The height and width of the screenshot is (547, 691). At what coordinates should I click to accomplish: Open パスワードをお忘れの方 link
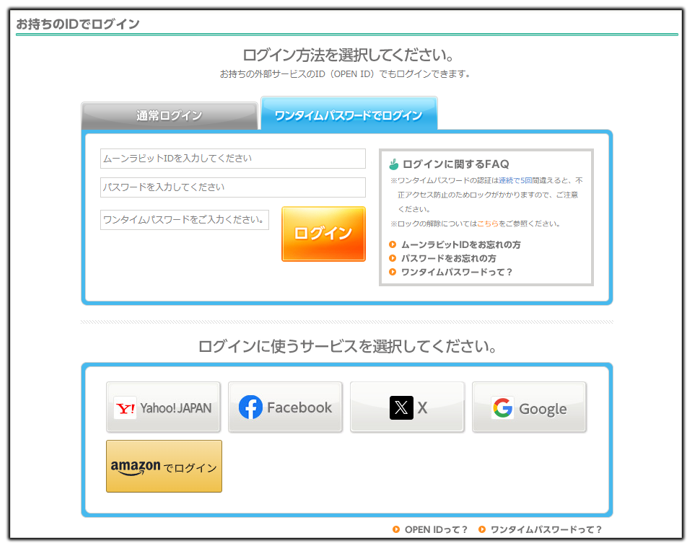[448, 258]
